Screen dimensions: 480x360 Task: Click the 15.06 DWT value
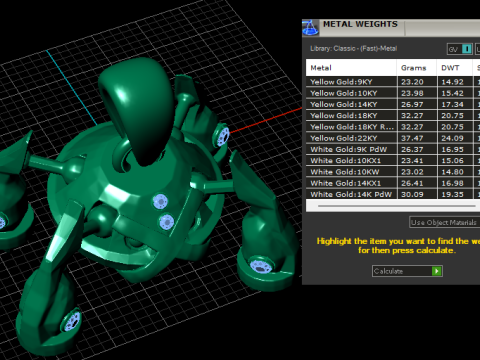pyautogui.click(x=452, y=161)
